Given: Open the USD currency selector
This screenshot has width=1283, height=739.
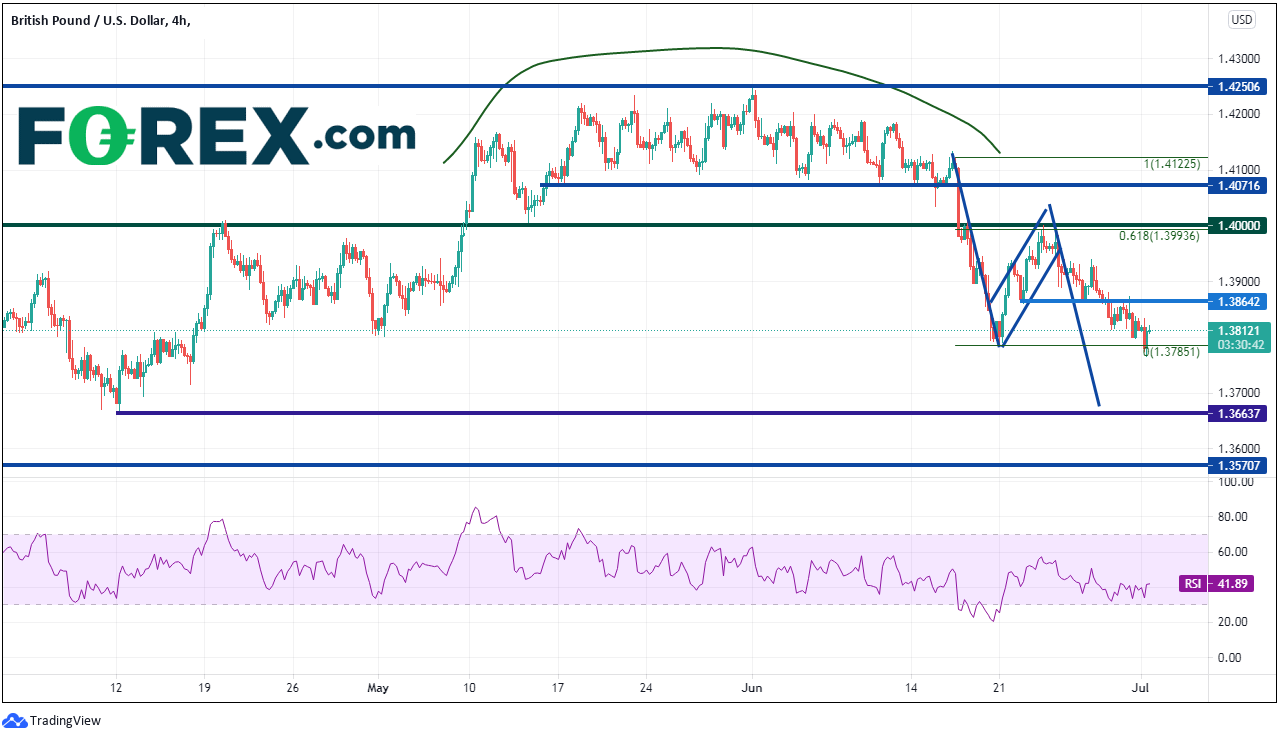Looking at the screenshot, I should pyautogui.click(x=1241, y=19).
